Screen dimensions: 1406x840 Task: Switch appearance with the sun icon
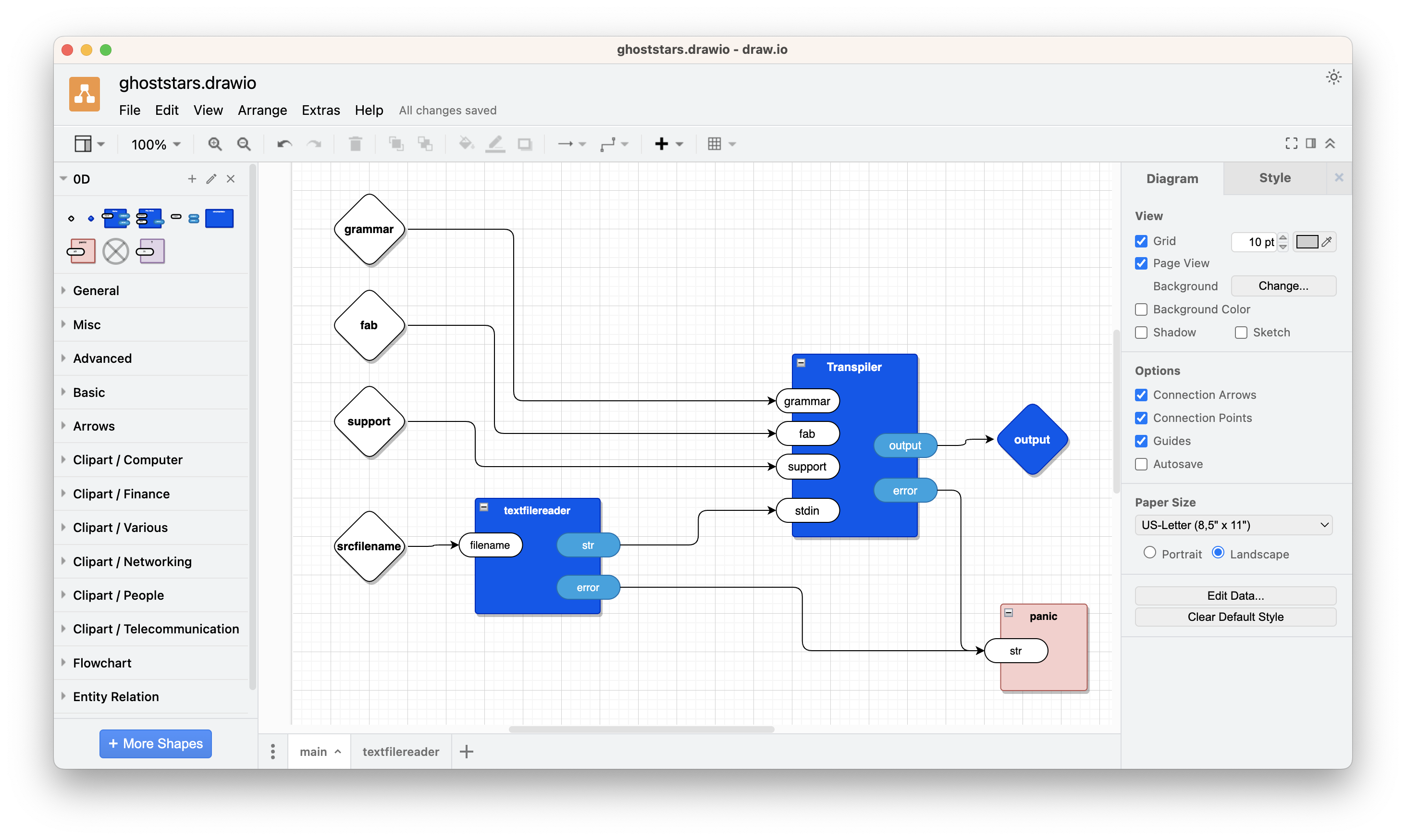point(1333,77)
